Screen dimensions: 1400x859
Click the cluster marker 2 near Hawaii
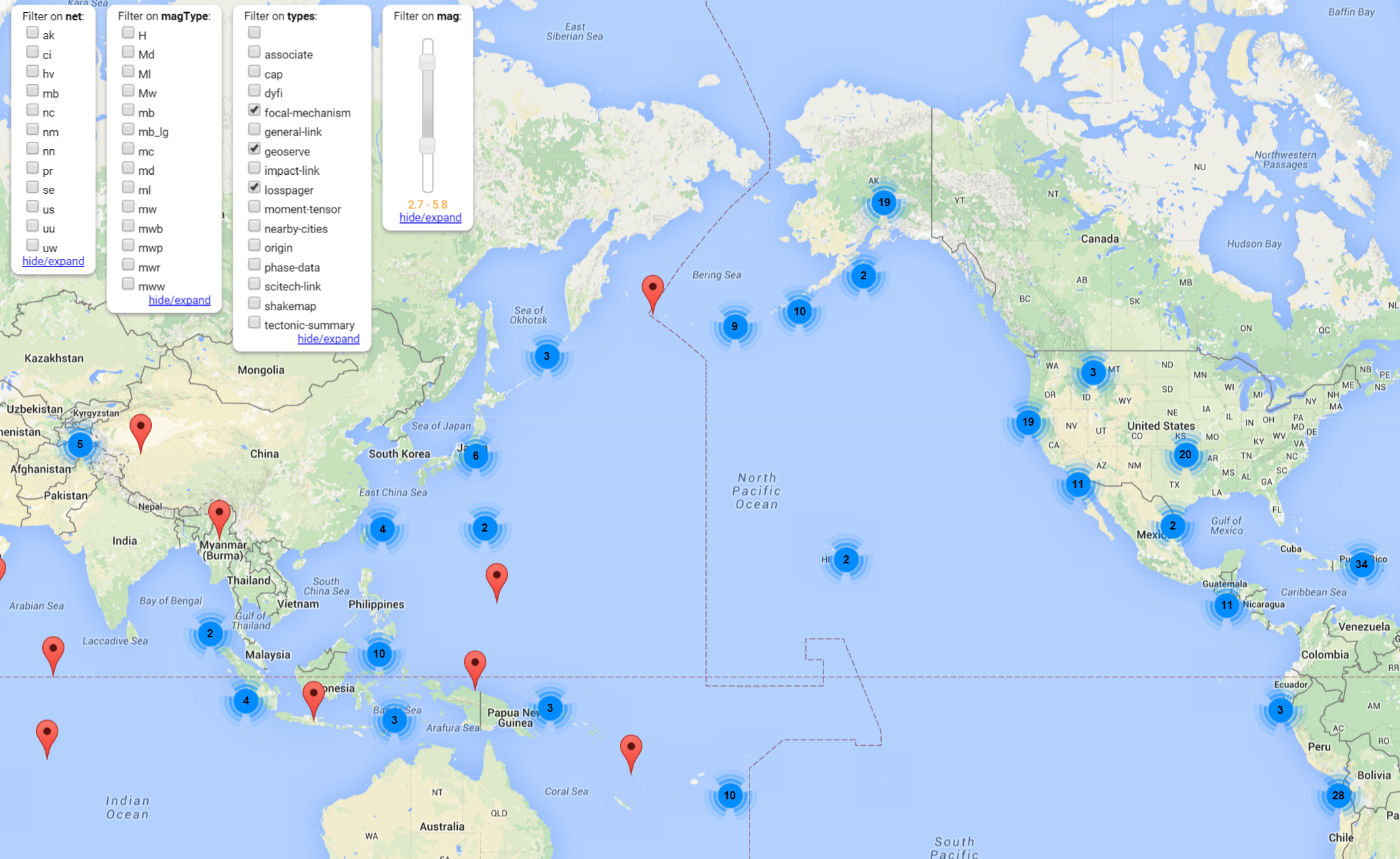(845, 559)
